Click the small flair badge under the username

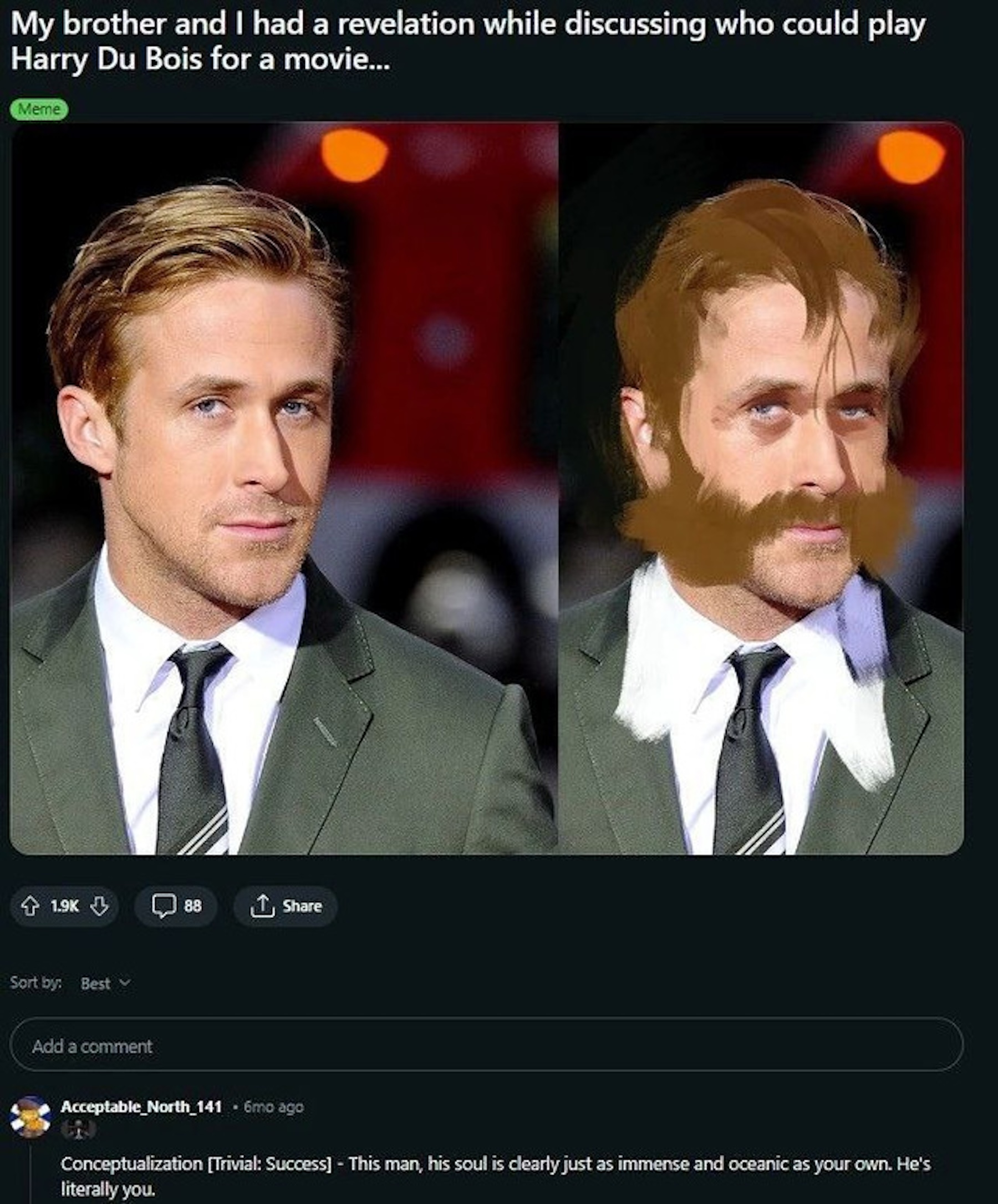click(x=79, y=1129)
